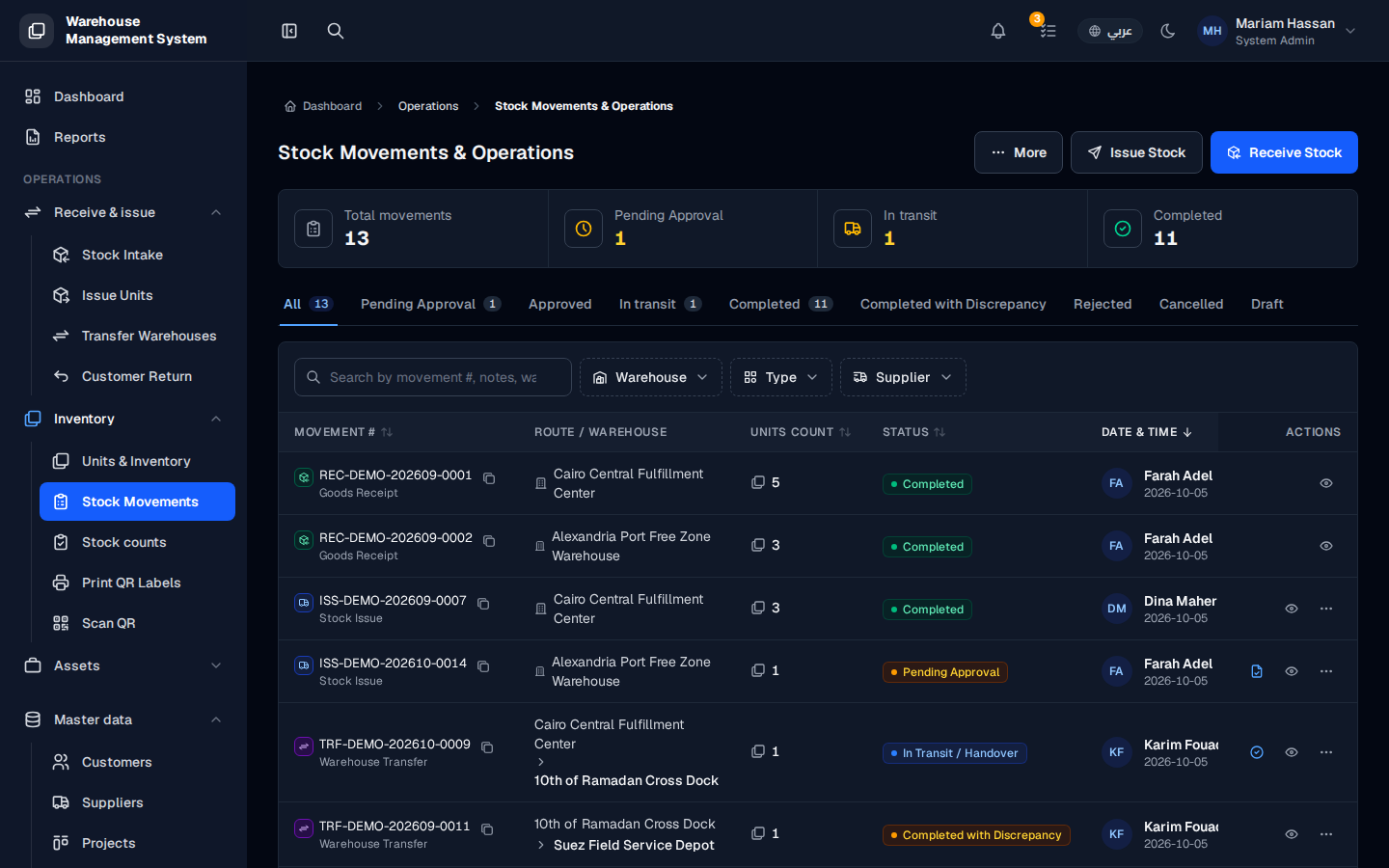Open the More actions button

(1019, 152)
